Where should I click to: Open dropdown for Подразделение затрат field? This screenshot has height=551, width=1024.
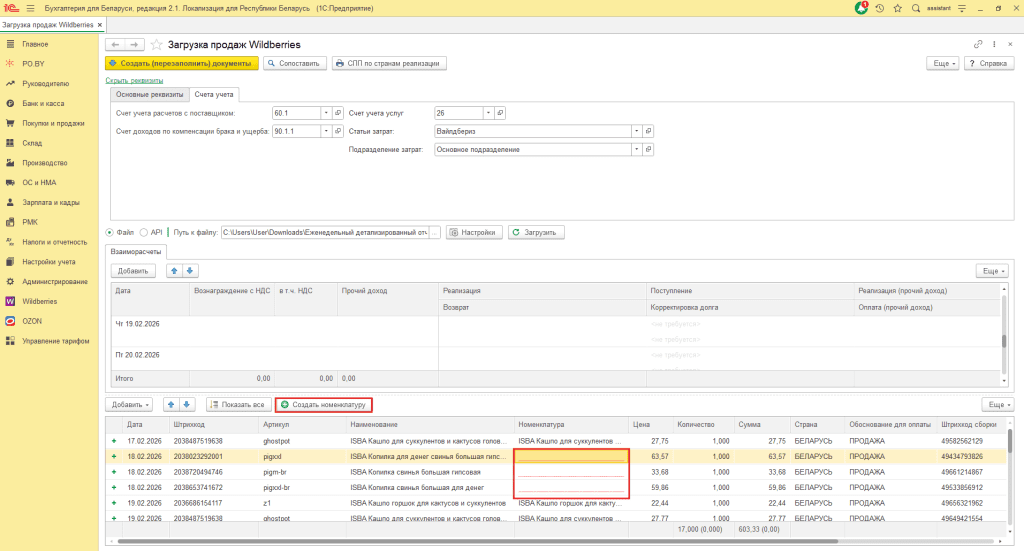point(636,150)
